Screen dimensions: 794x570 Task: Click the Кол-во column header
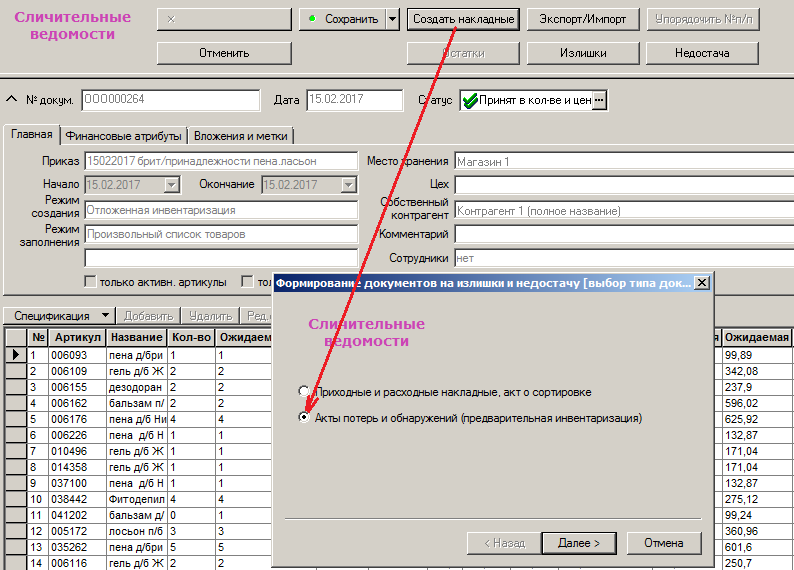click(191, 337)
